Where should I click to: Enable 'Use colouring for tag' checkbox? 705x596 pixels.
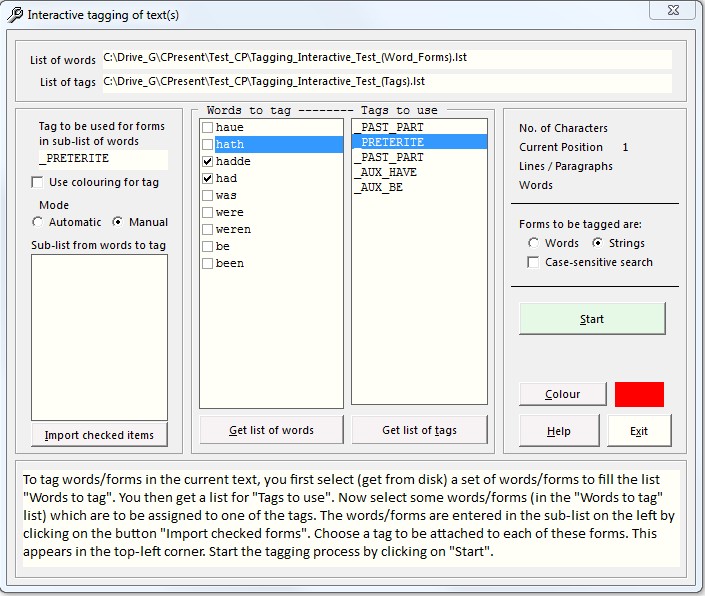38,182
